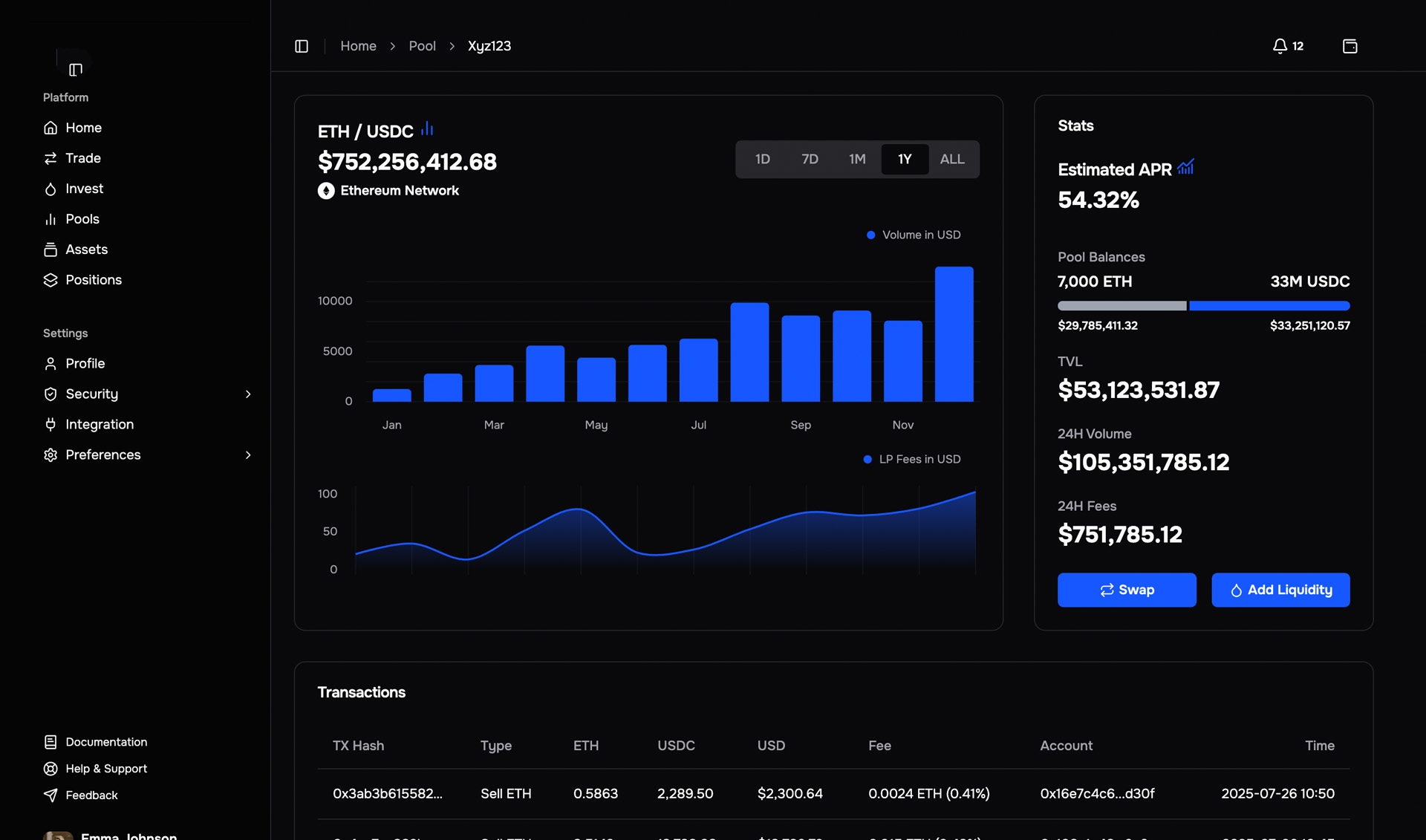
Task: Select the 1D time range
Action: tap(762, 159)
